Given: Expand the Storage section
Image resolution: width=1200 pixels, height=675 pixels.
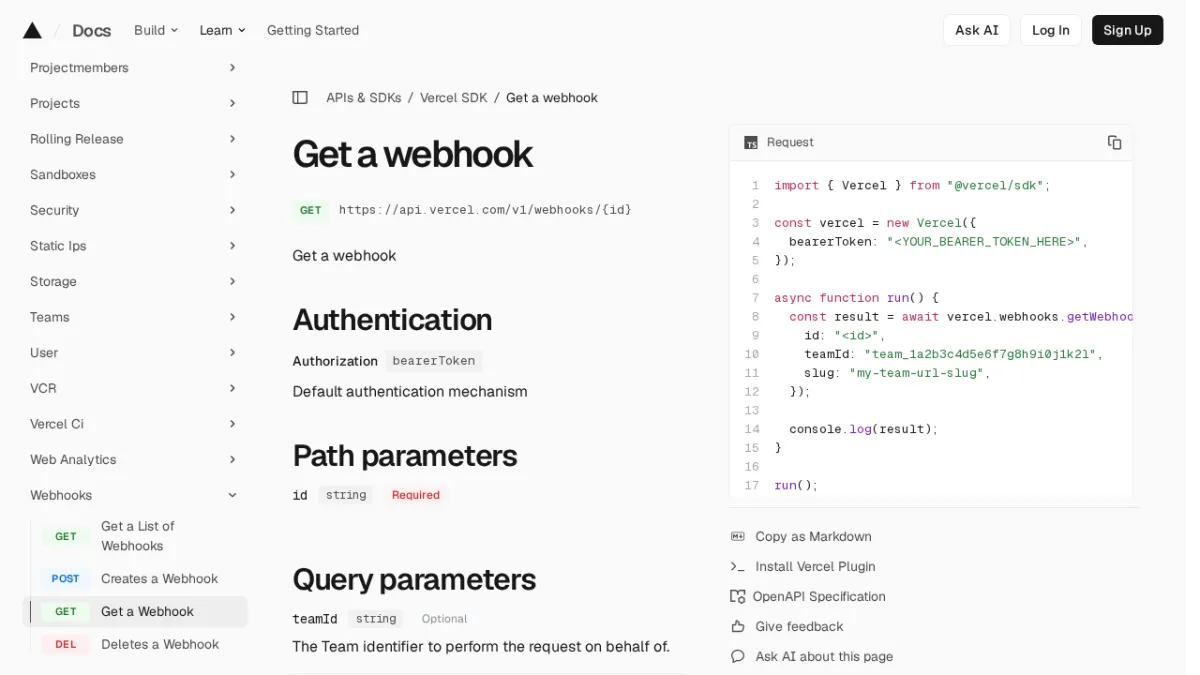Looking at the screenshot, I should (134, 281).
